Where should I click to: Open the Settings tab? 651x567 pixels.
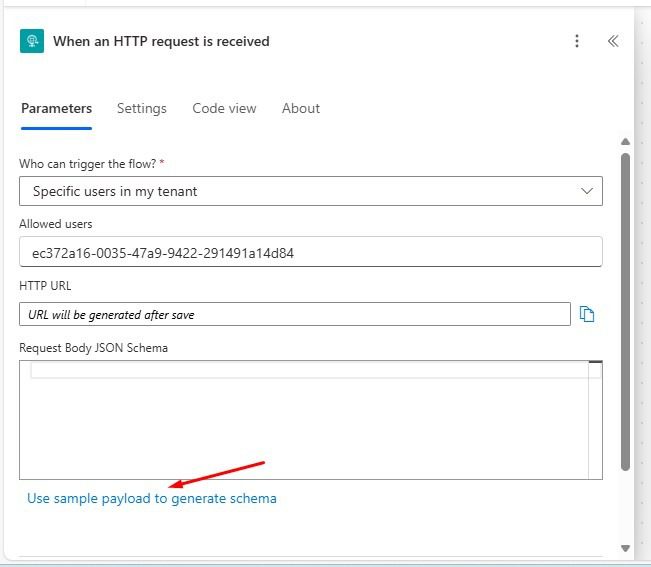click(141, 108)
